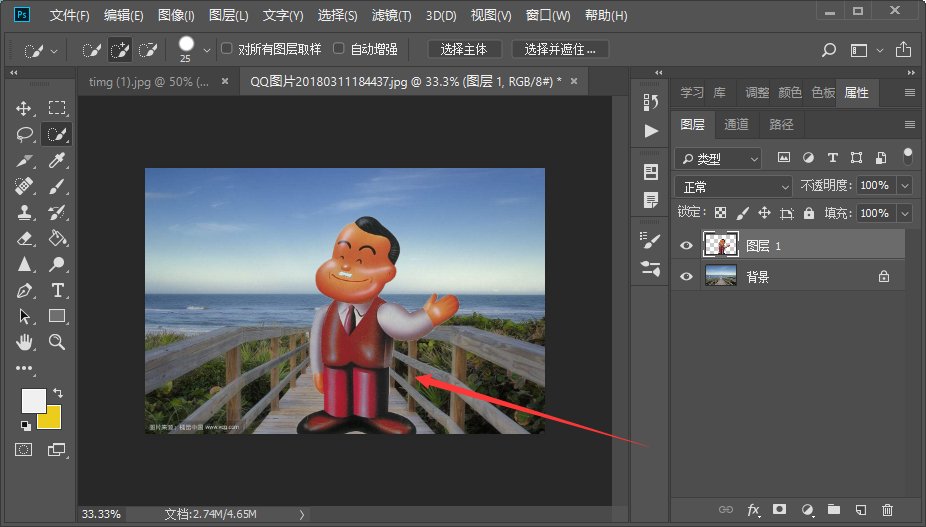The height and width of the screenshot is (527, 926).
Task: Select the Zoom tool
Action: tap(57, 341)
